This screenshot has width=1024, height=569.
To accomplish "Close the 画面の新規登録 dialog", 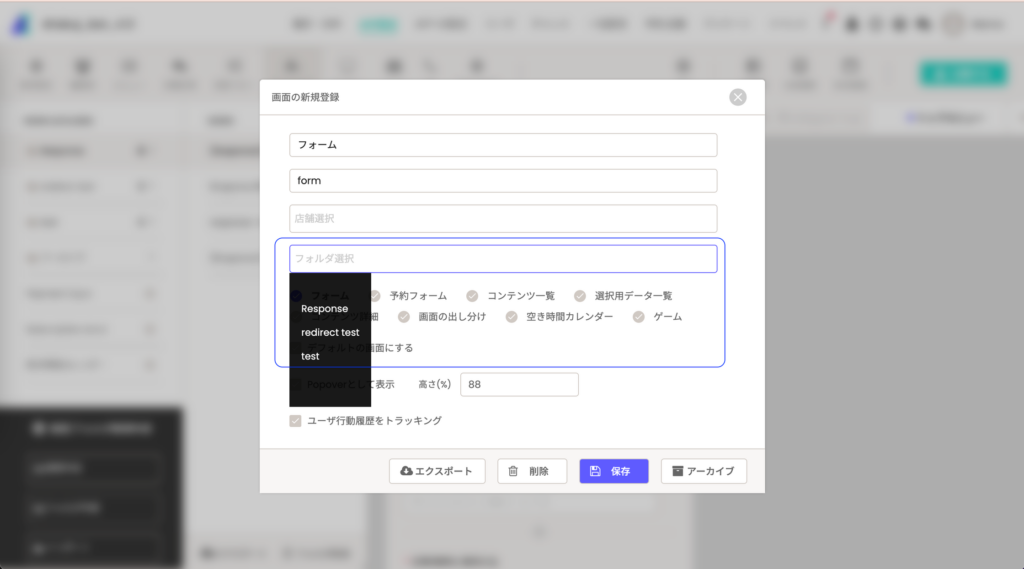I will [738, 97].
